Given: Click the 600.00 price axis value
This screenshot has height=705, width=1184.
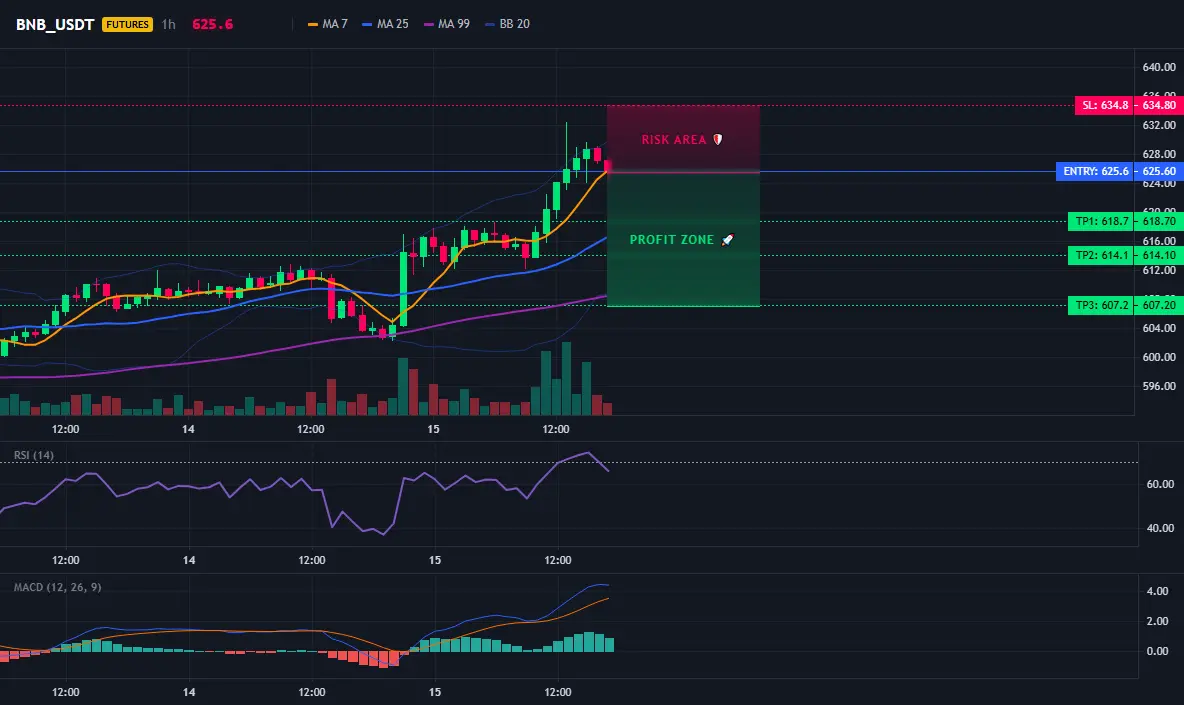Looking at the screenshot, I should coord(1159,357).
